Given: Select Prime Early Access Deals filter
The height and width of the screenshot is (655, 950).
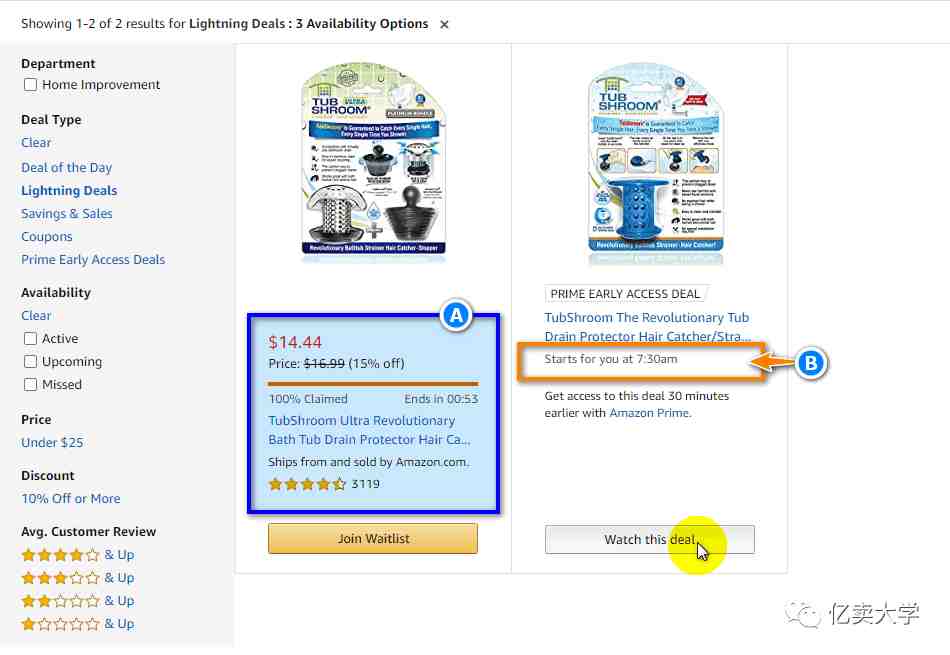Looking at the screenshot, I should 93,259.
